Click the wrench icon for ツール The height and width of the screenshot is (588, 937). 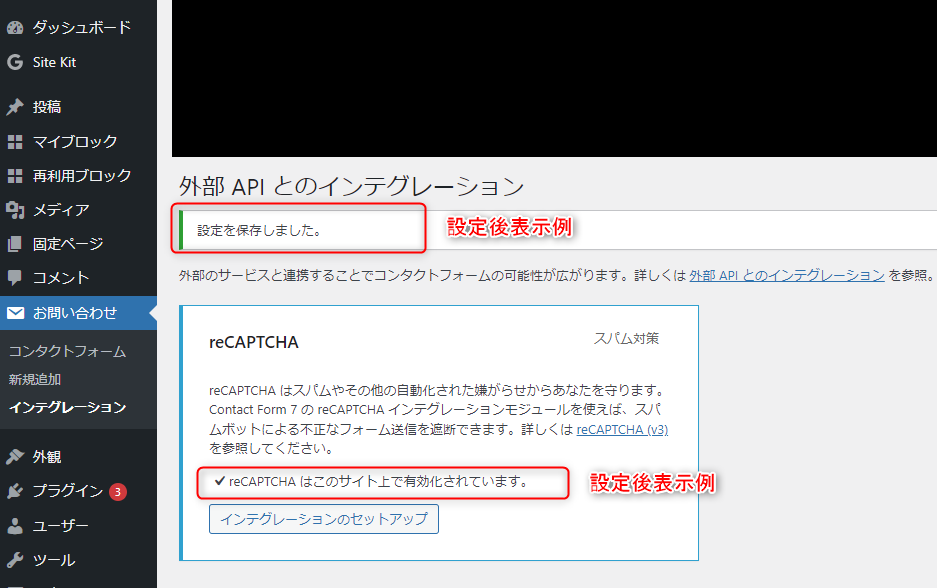(x=15, y=560)
